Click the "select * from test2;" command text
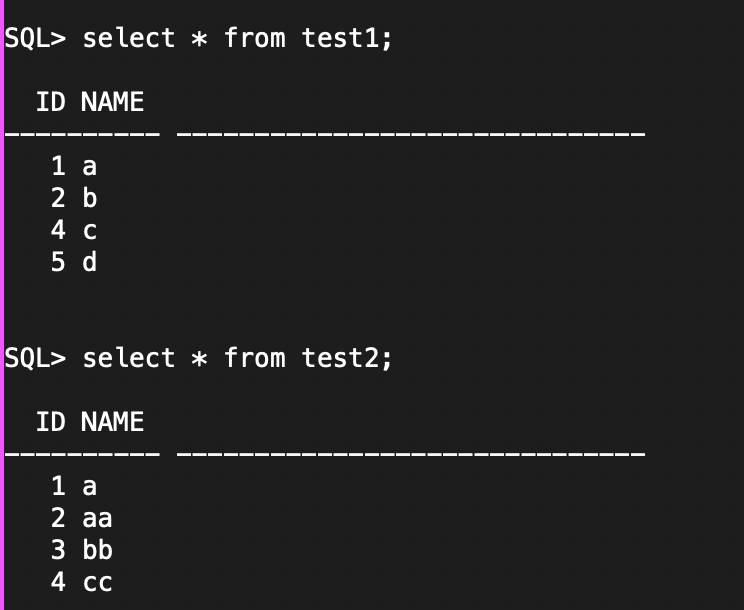 pos(237,358)
